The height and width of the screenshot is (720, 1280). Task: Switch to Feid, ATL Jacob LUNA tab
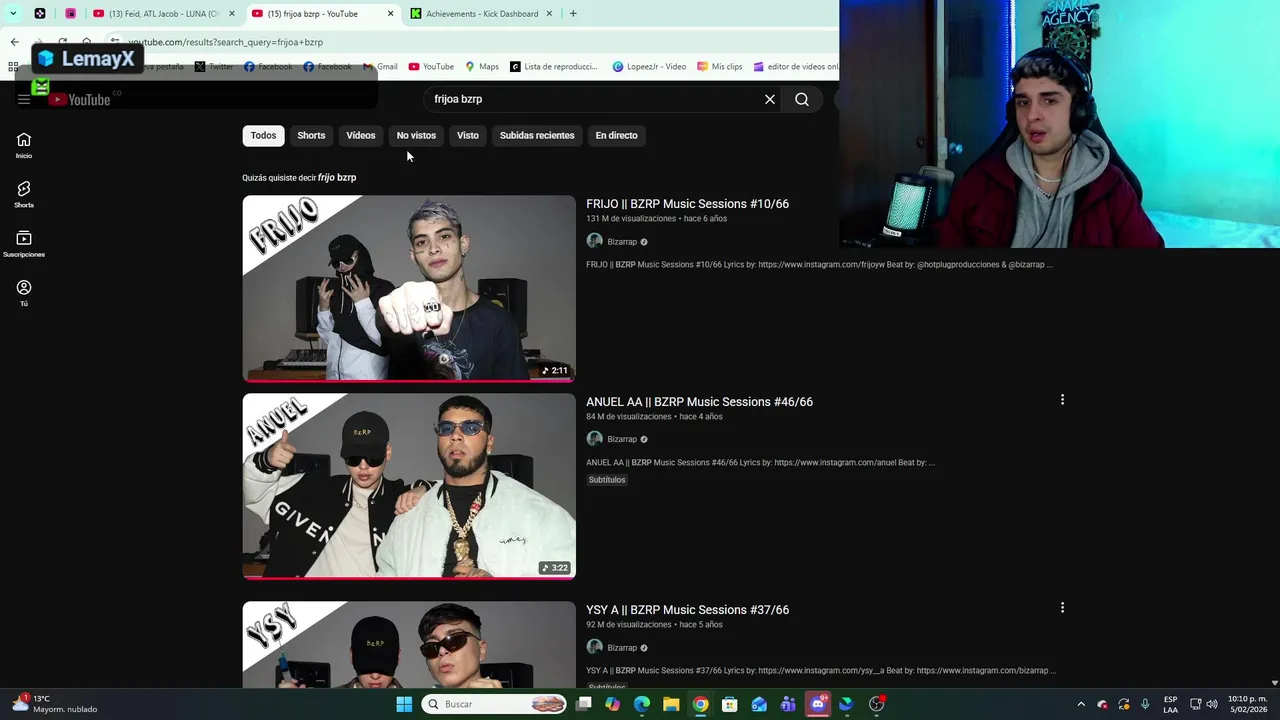(163, 14)
